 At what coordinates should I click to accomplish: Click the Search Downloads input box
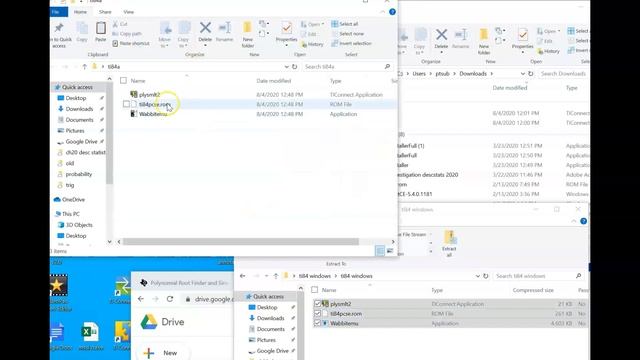(x=563, y=73)
